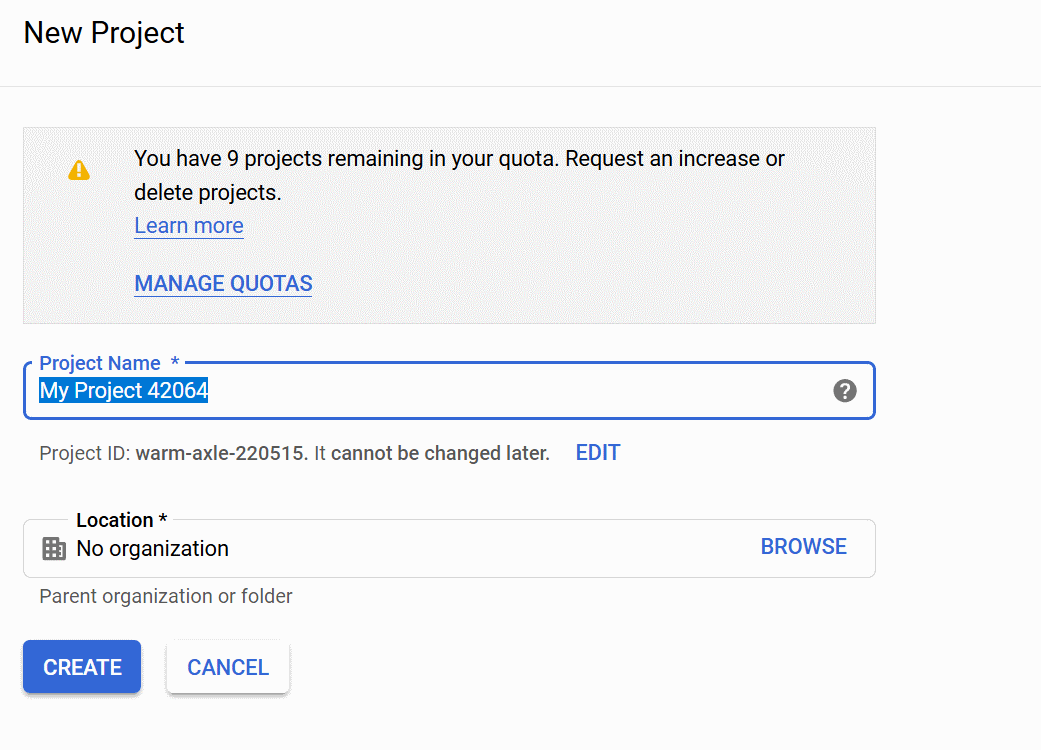
Task: Click the 'New Project' page heading
Action: 104,33
